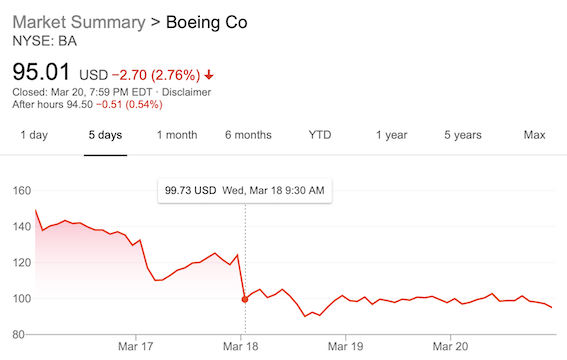Click the Boeing Co title

pyautogui.click(x=206, y=22)
